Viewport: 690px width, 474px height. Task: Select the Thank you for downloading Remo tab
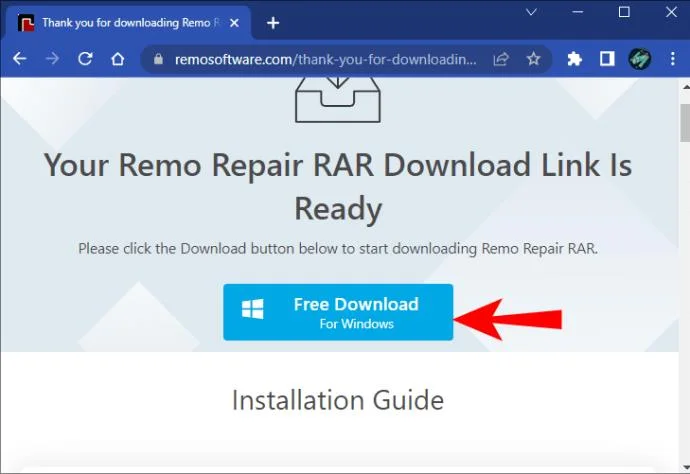128,23
